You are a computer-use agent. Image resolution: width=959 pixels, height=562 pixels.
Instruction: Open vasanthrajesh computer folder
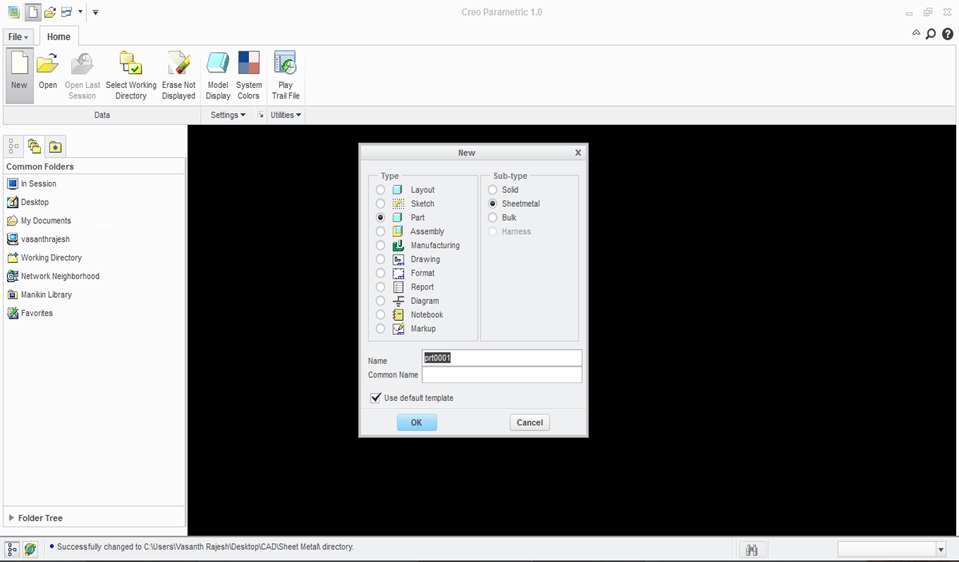(x=39, y=239)
